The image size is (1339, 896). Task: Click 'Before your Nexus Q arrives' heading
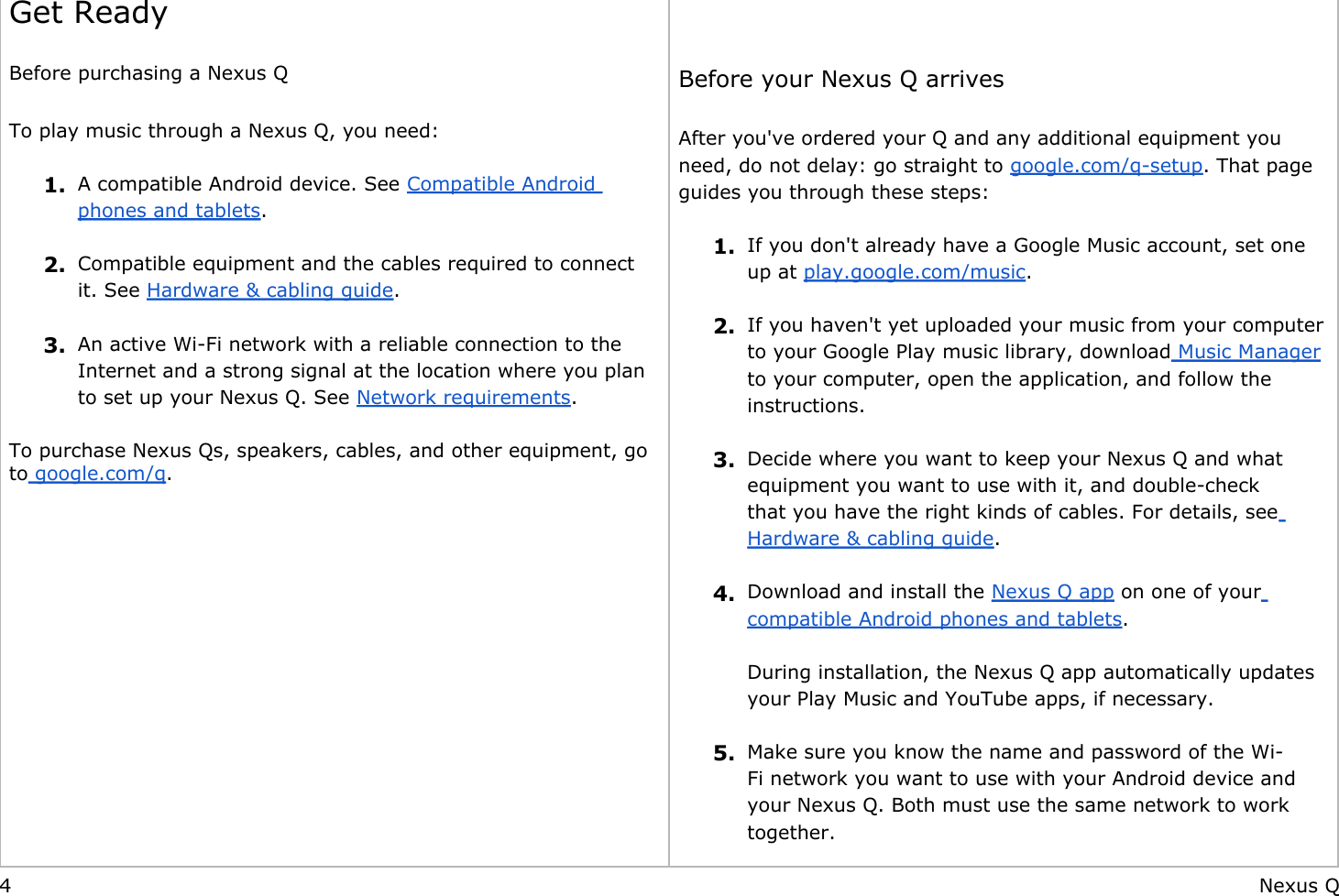coord(841,80)
